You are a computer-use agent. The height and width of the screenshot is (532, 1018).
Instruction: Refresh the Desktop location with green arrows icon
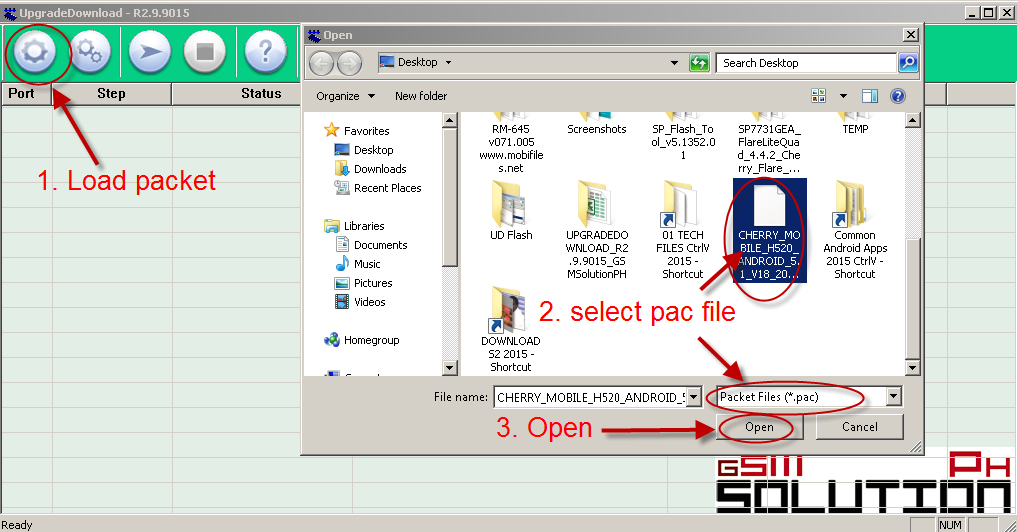(x=699, y=63)
